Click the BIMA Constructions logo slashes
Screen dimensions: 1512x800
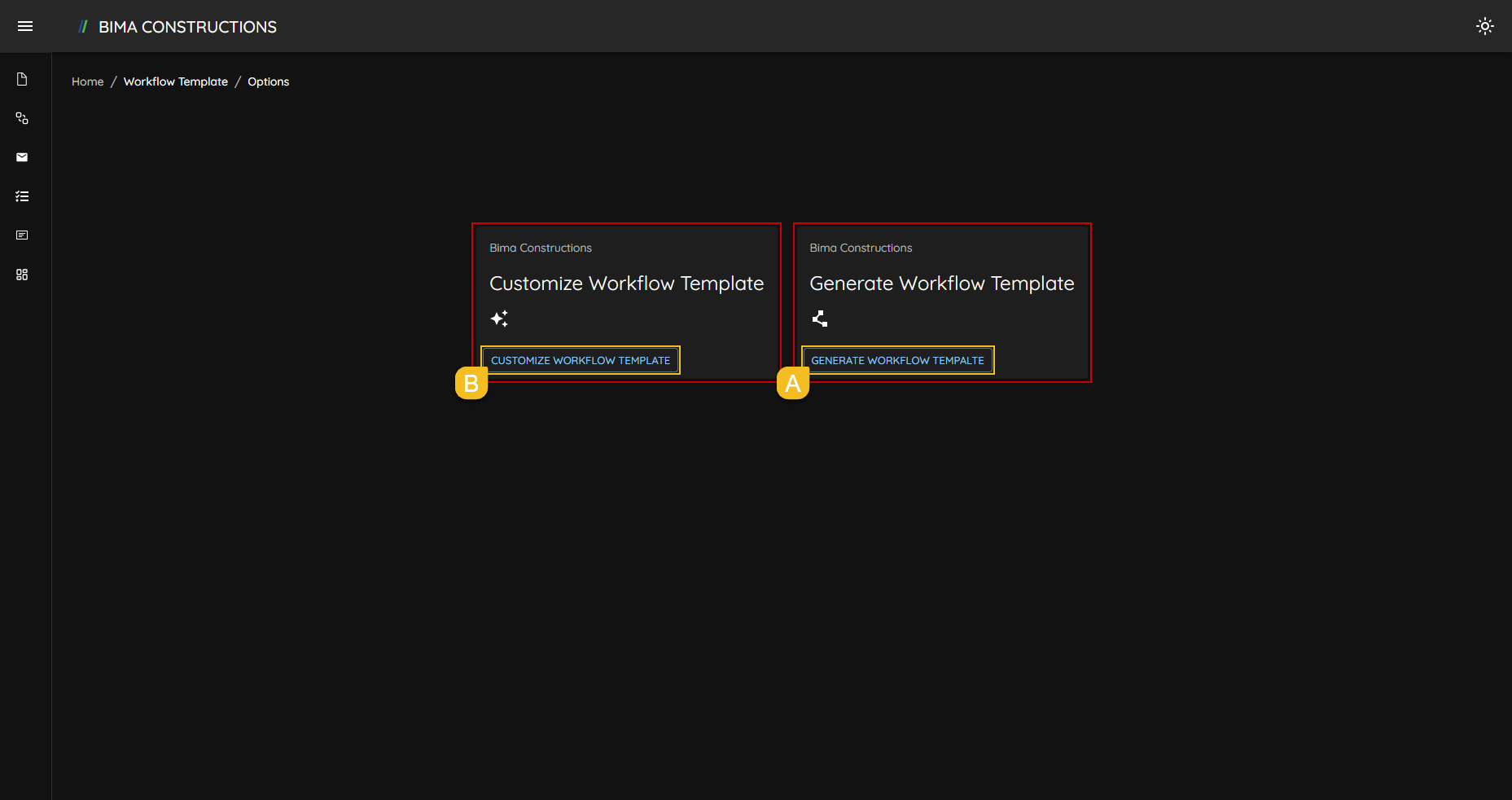(x=84, y=26)
